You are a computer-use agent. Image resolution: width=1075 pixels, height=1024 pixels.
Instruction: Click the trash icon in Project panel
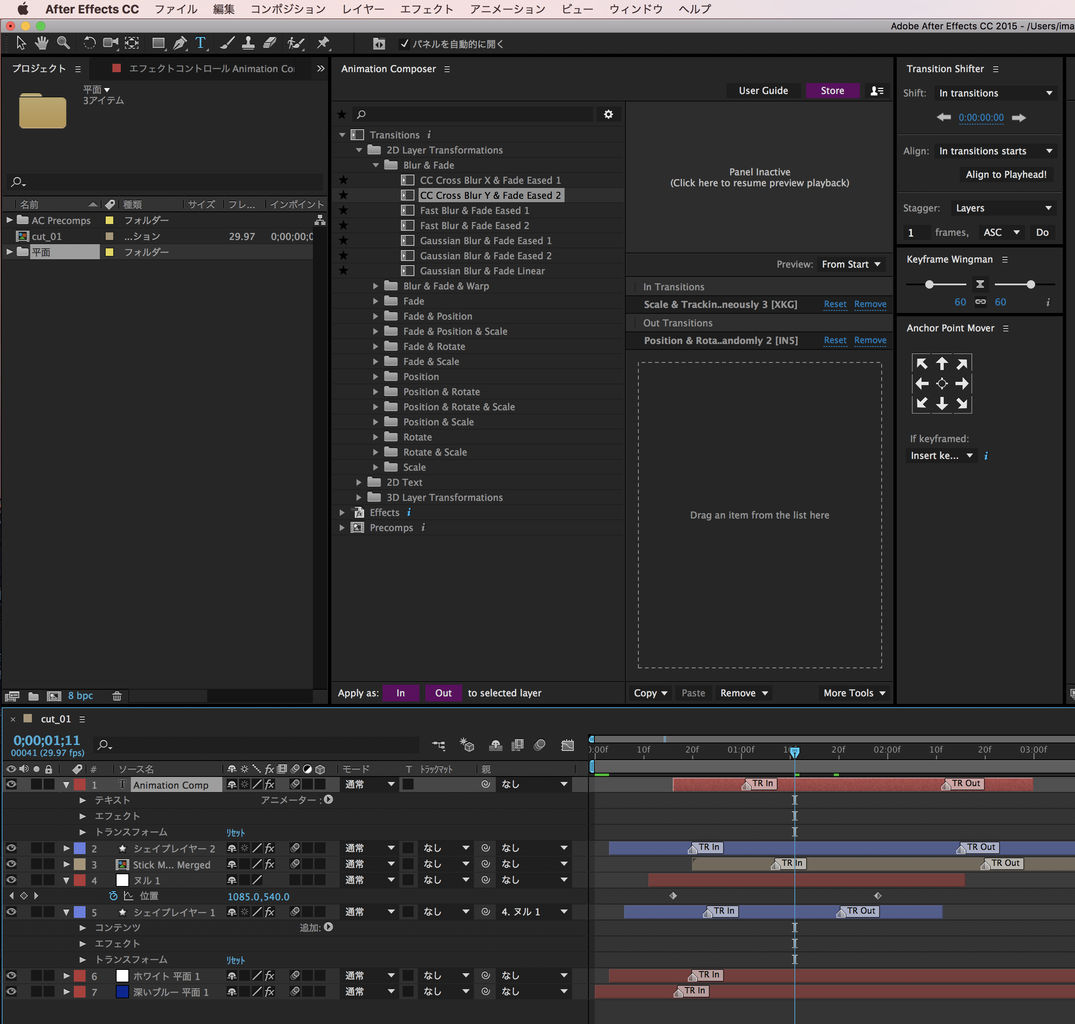point(117,696)
